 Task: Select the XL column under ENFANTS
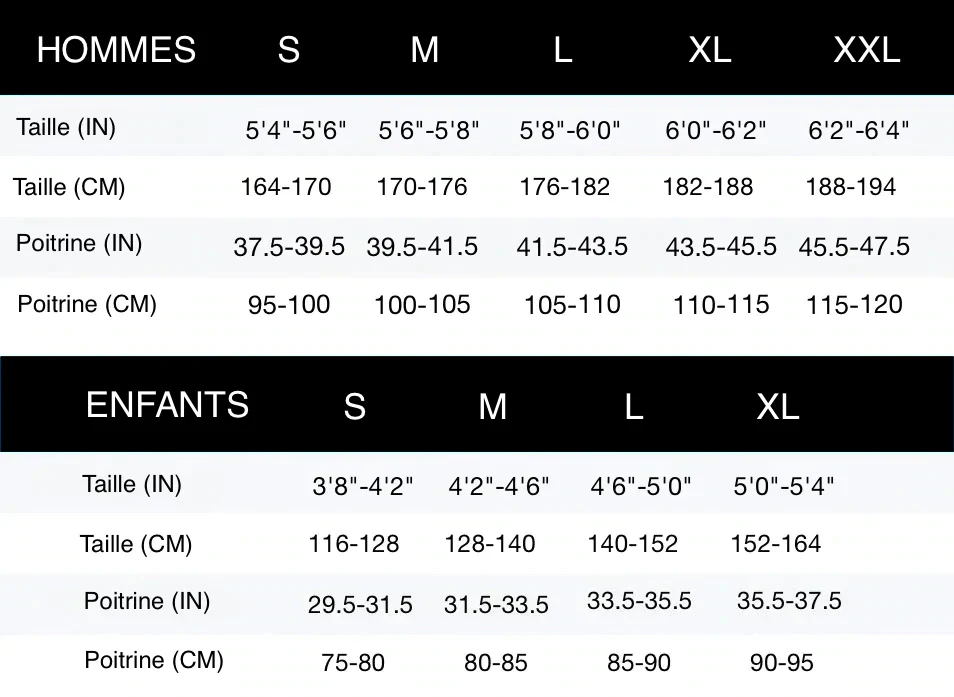point(778,406)
